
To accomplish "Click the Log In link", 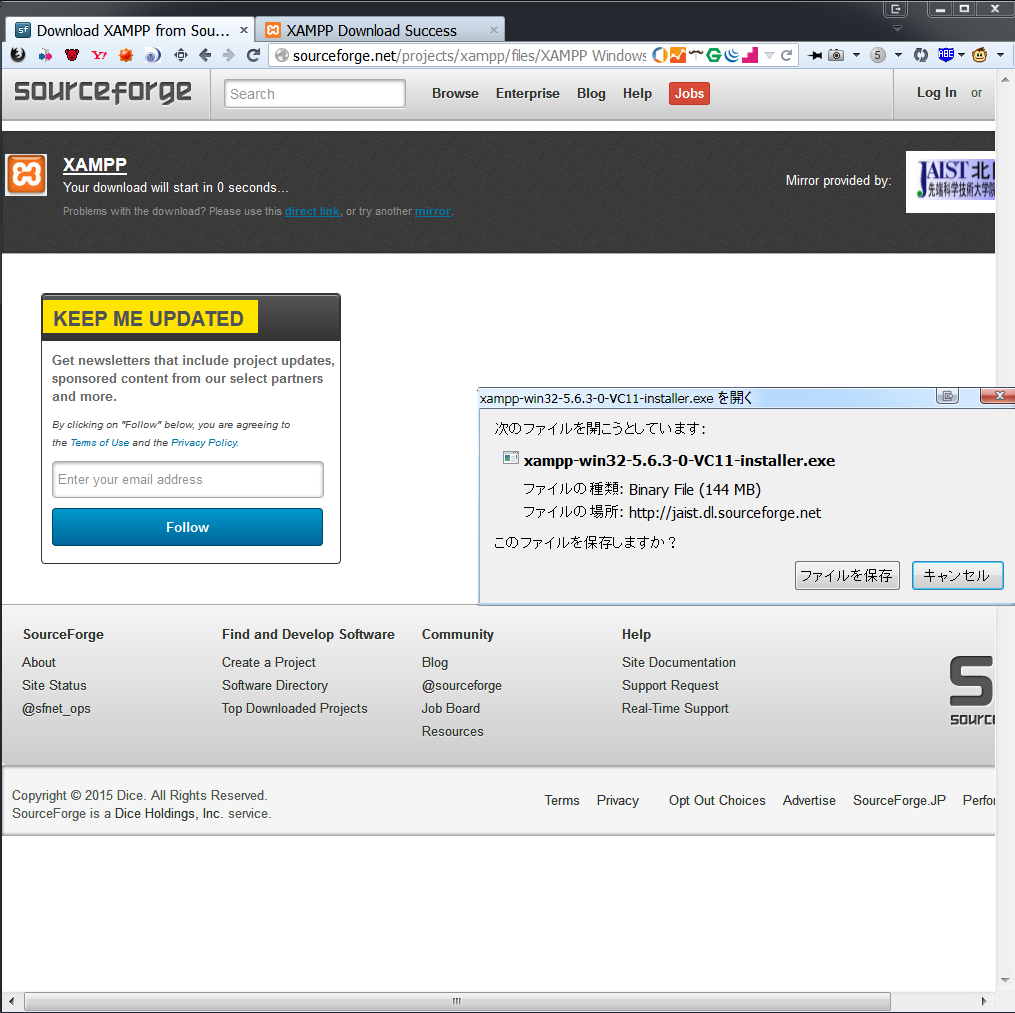I will [x=936, y=93].
